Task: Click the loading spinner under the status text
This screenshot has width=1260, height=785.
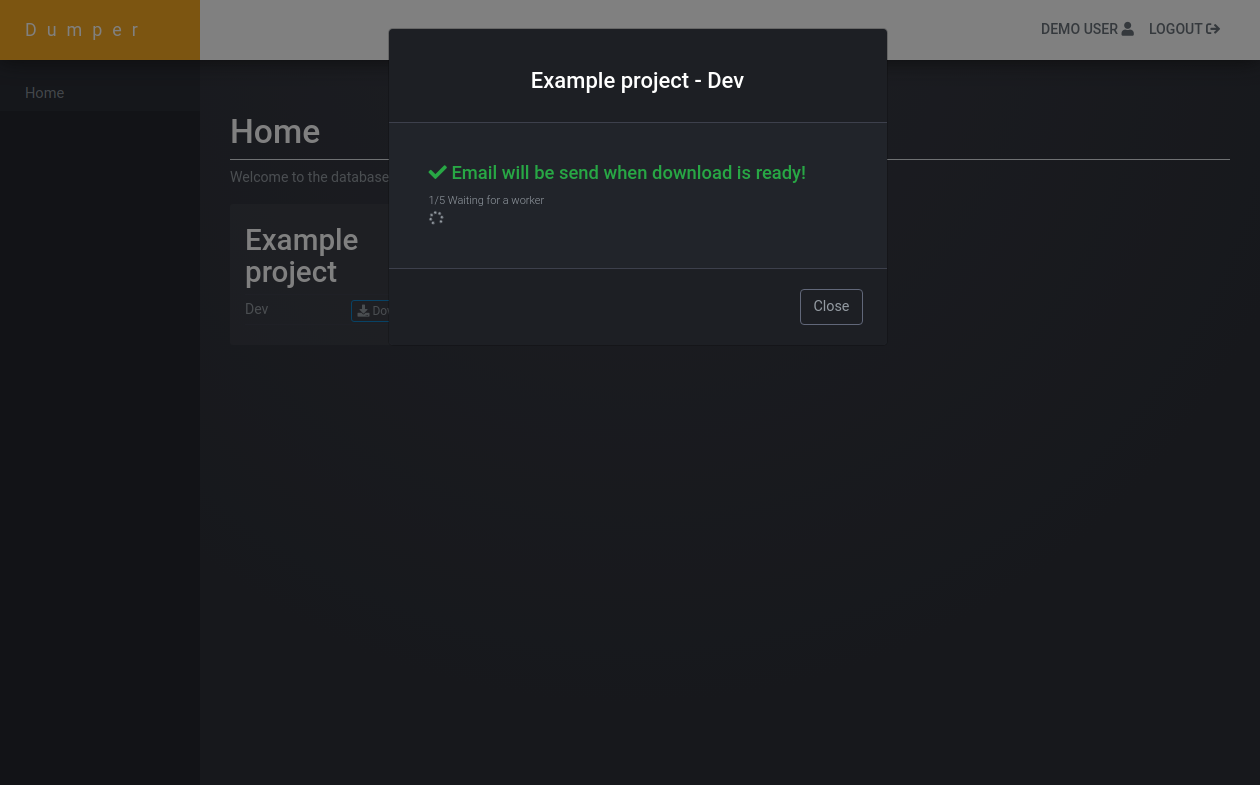Action: click(436, 218)
